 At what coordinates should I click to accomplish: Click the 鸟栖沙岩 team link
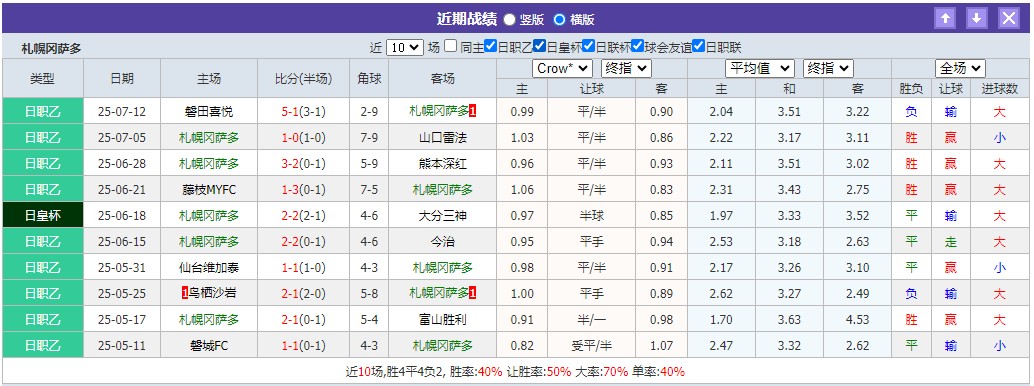212,294
